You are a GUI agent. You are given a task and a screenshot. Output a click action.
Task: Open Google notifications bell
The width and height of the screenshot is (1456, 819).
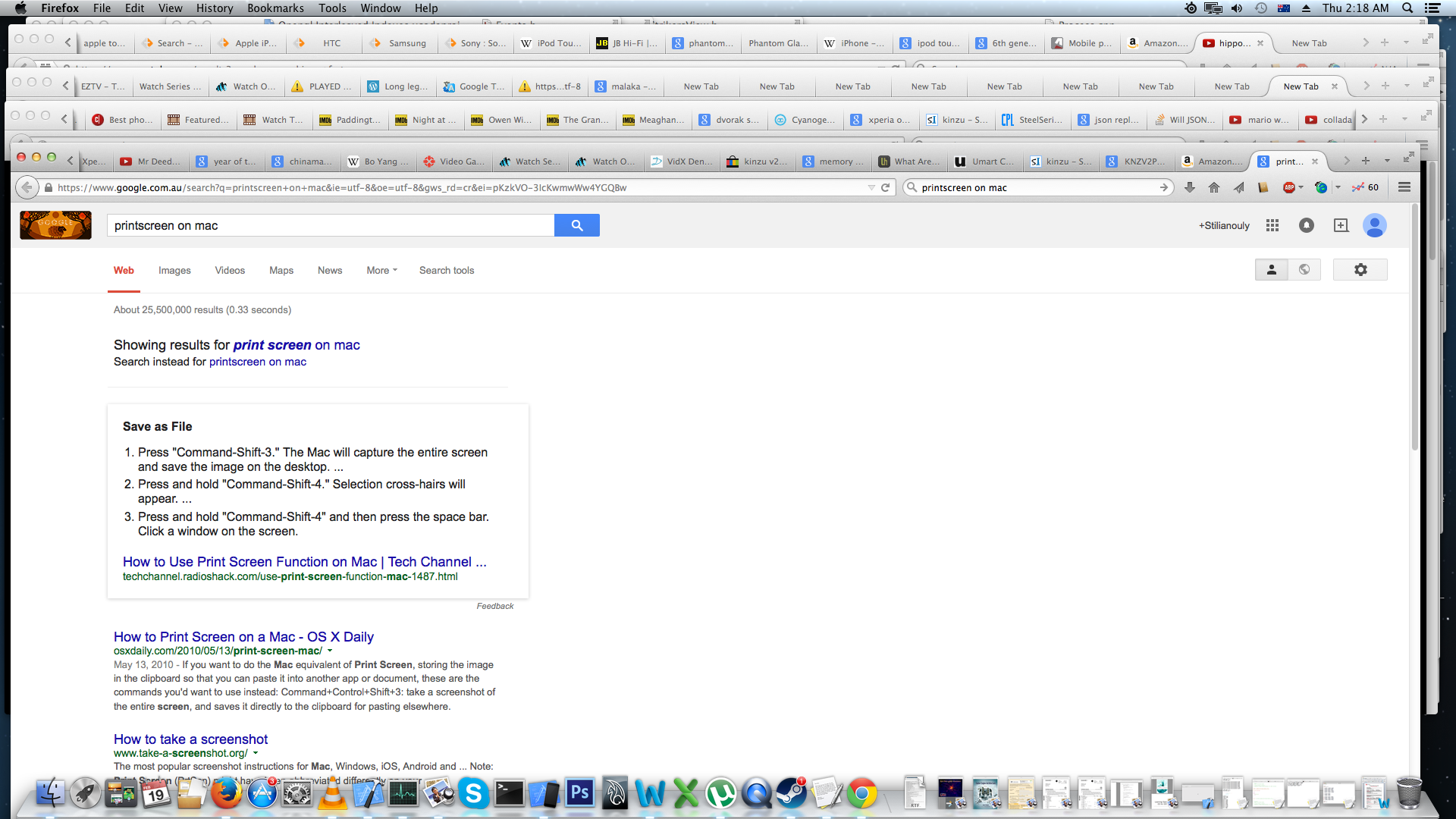tap(1307, 225)
